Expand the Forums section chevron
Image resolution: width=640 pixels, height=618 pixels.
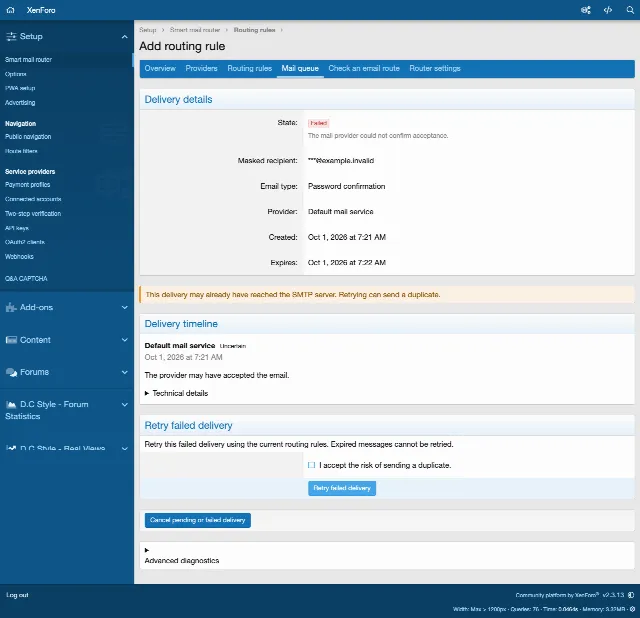pyautogui.click(x=124, y=372)
